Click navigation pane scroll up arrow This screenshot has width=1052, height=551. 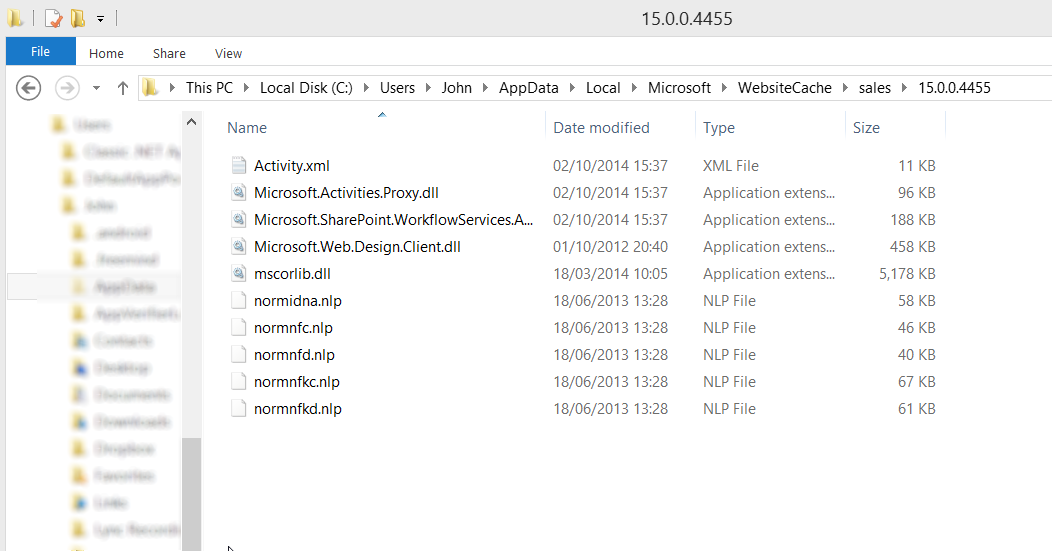(191, 122)
